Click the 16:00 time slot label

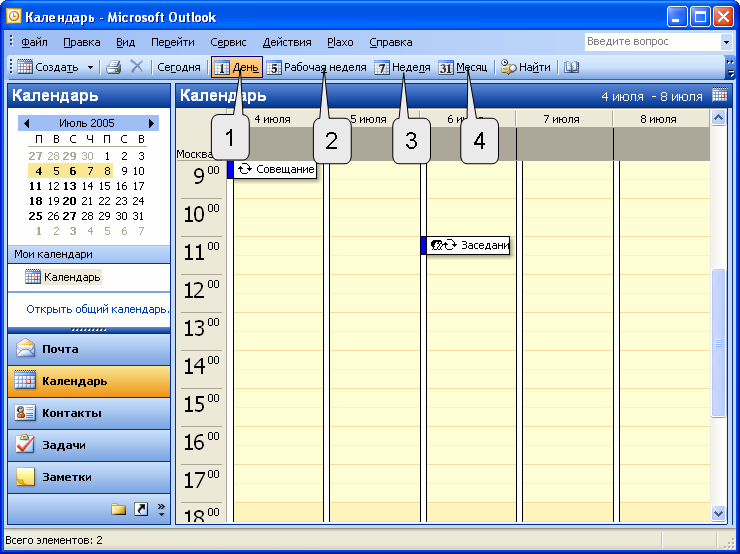tap(202, 442)
